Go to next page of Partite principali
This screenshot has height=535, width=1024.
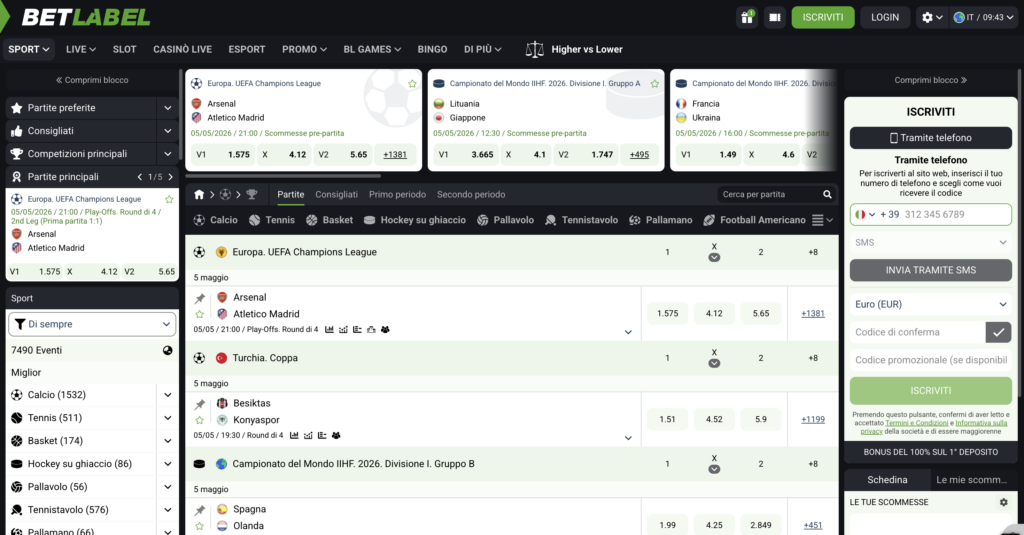[171, 177]
